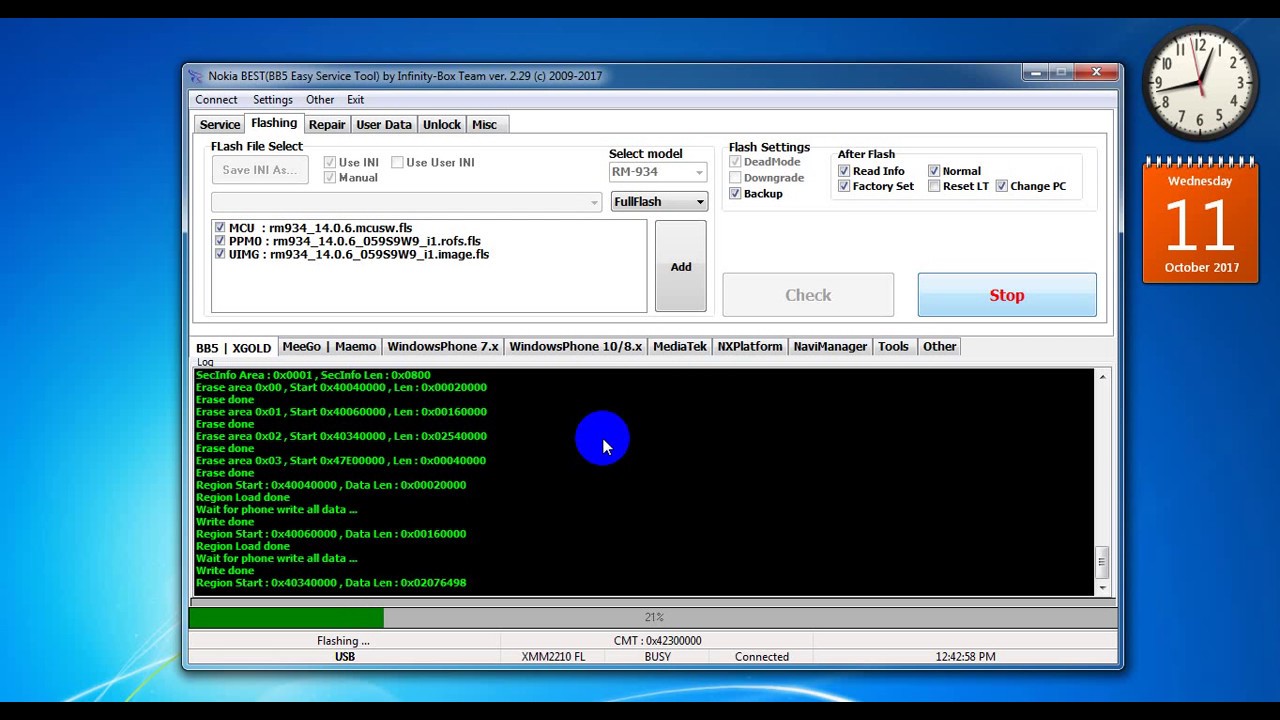Click the desktop calendar gadget

click(1200, 221)
